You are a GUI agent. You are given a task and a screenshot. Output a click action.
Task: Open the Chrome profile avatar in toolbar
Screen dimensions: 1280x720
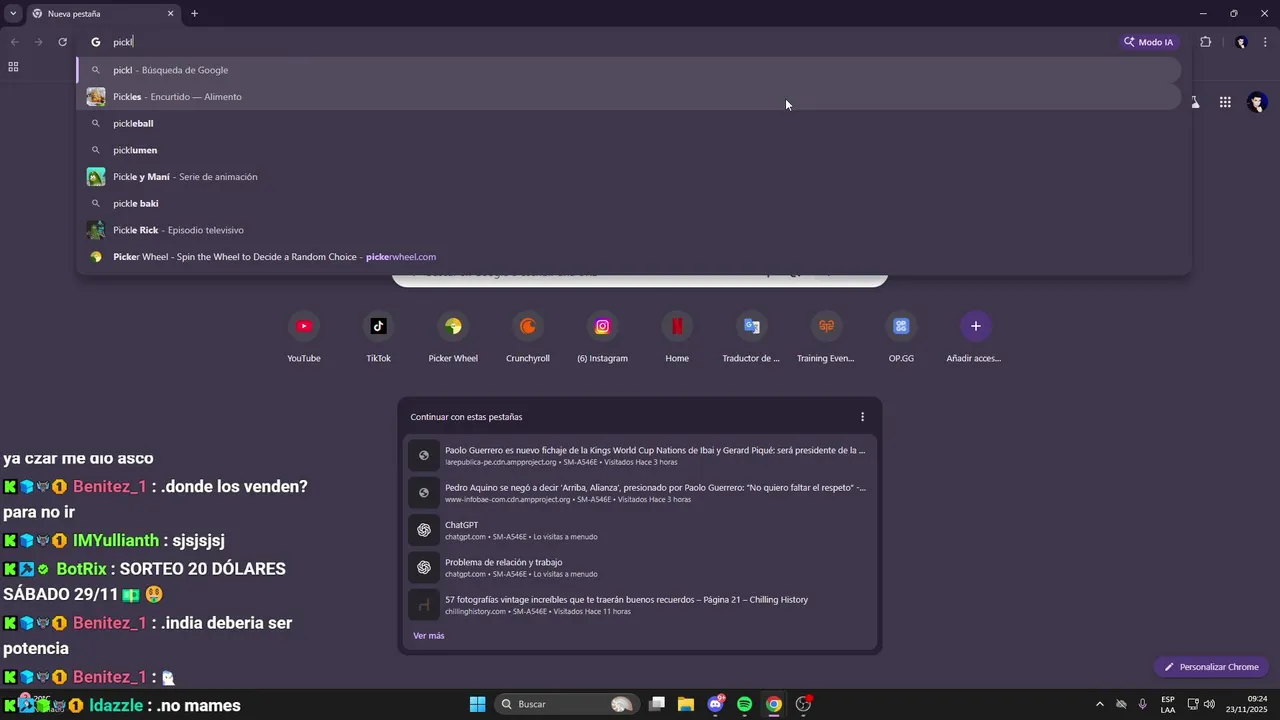pos(1241,42)
